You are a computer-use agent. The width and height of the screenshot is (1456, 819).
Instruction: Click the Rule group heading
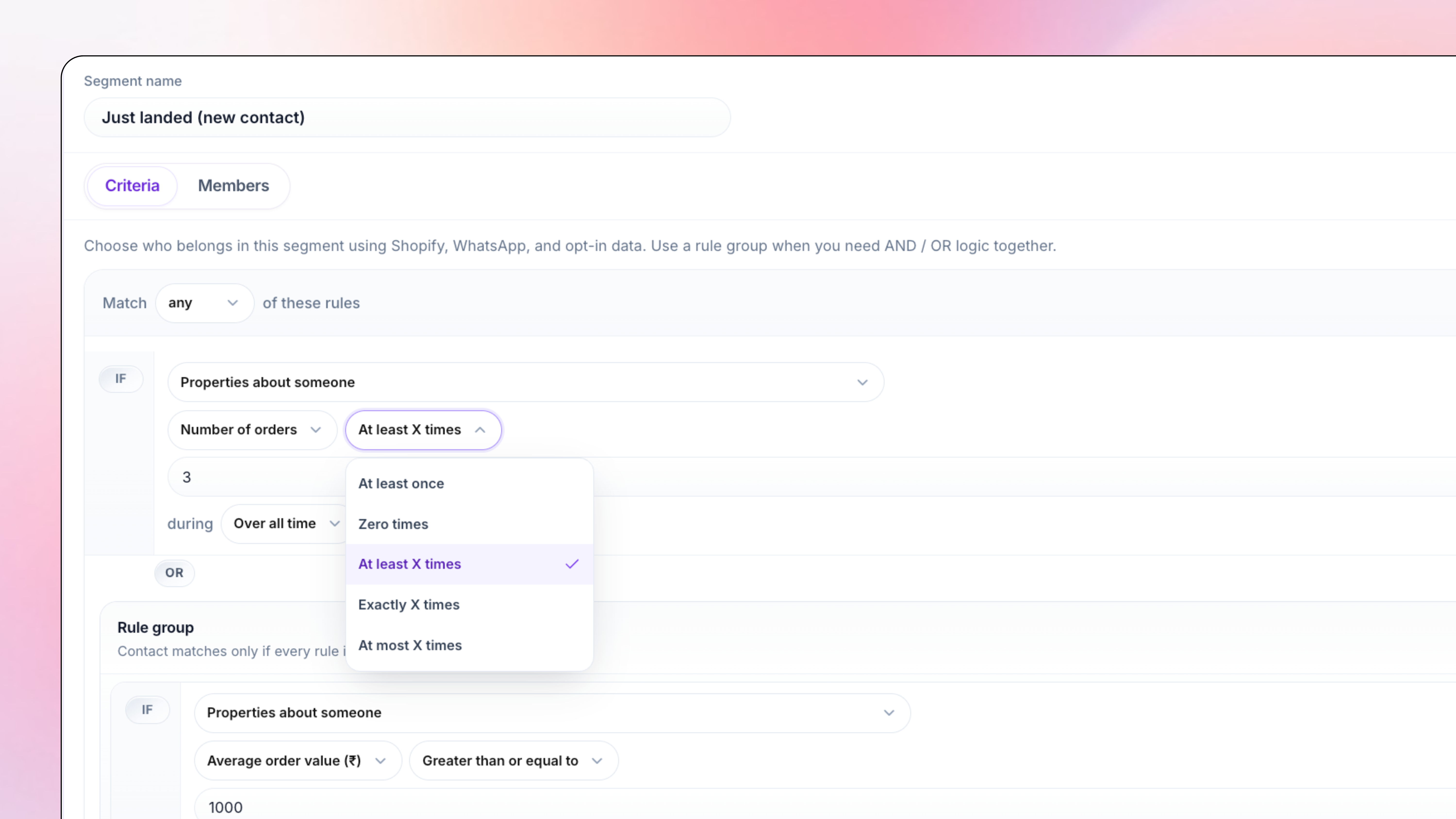(156, 628)
